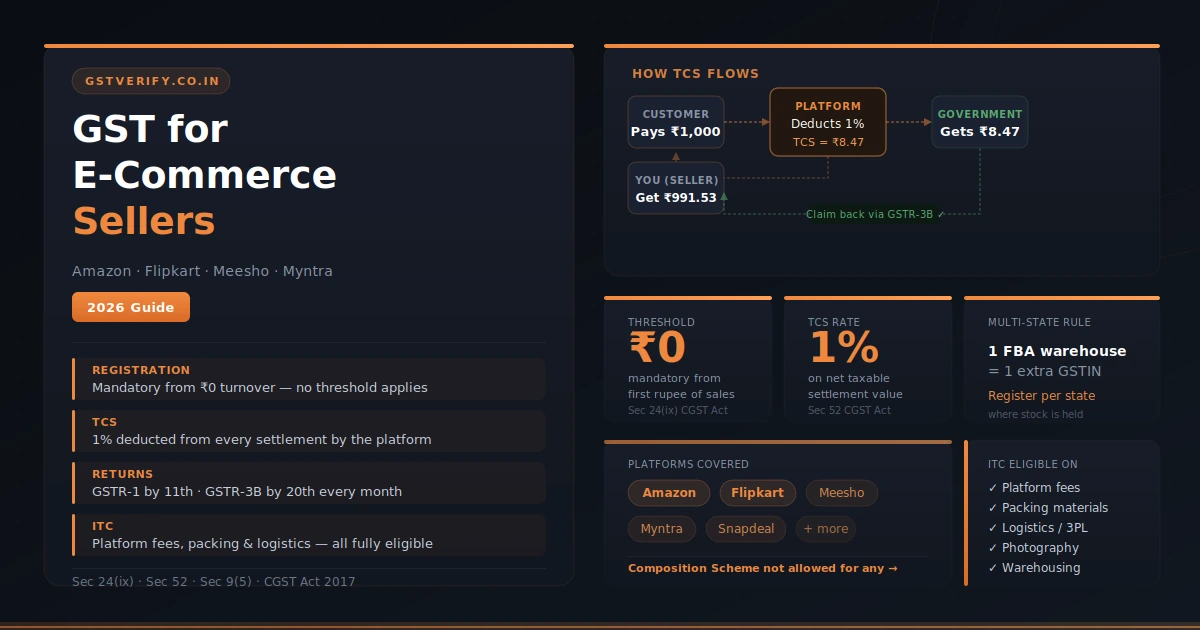The width and height of the screenshot is (1200, 630).
Task: Click the 2026 Guide button
Action: click(131, 307)
